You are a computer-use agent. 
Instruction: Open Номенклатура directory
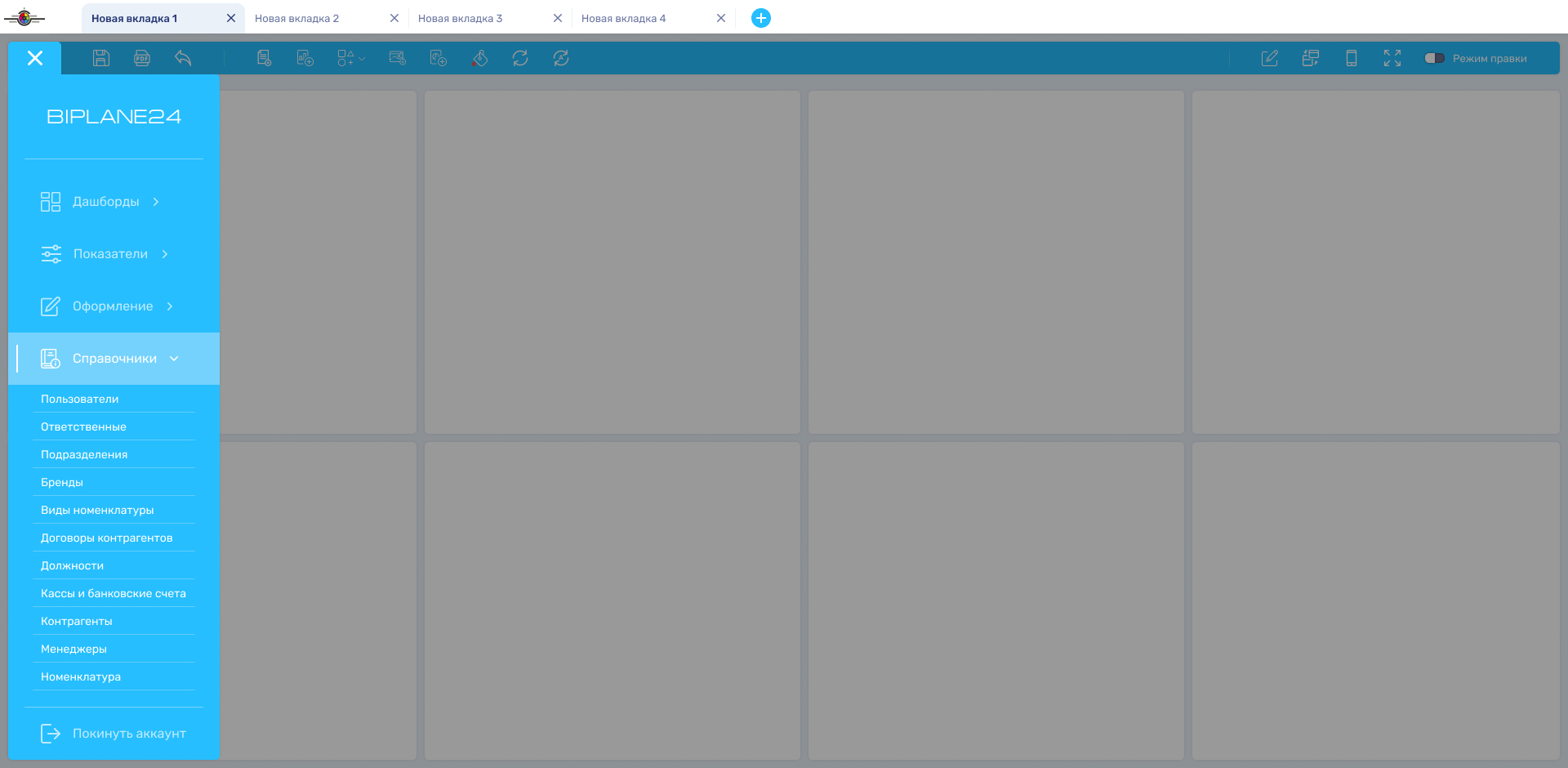pos(114,676)
